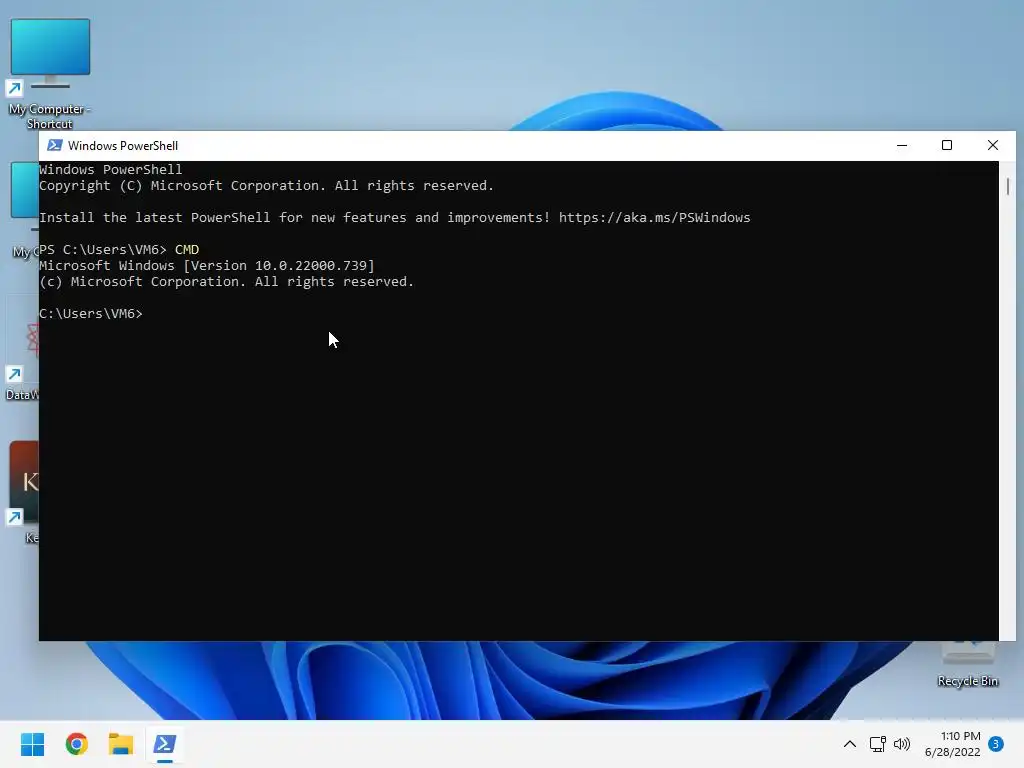
Task: Launch Google Chrome from the taskbar
Action: 76,744
